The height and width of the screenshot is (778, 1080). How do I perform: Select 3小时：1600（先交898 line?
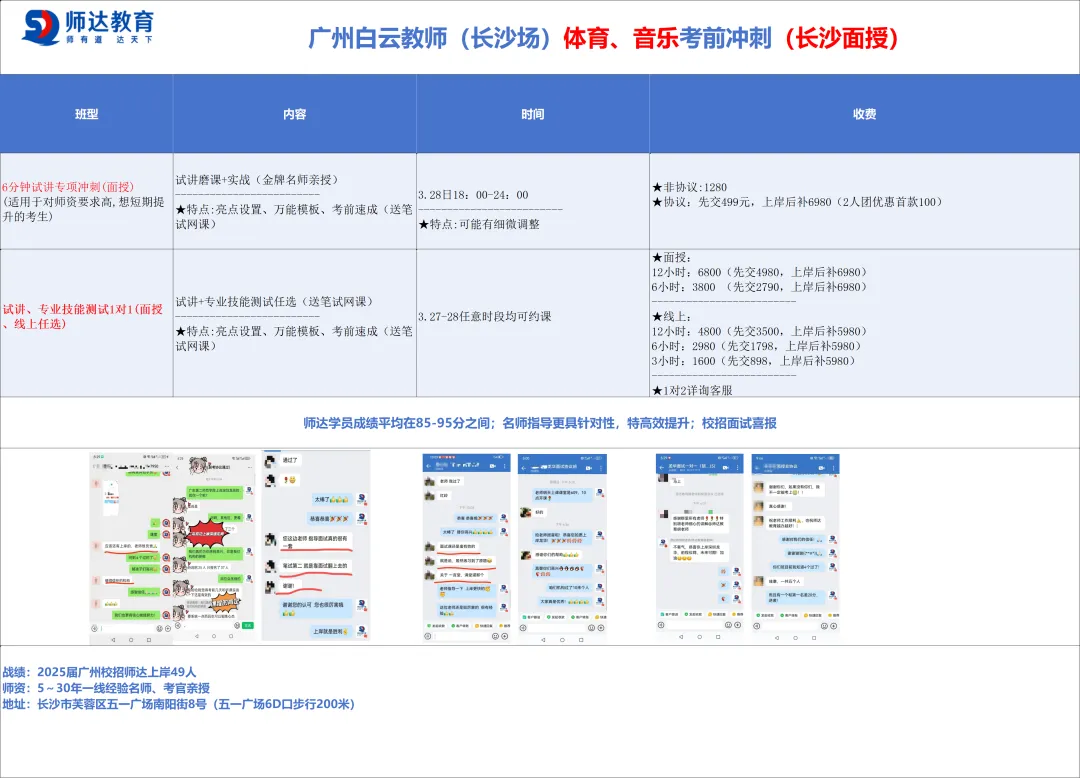point(754,361)
